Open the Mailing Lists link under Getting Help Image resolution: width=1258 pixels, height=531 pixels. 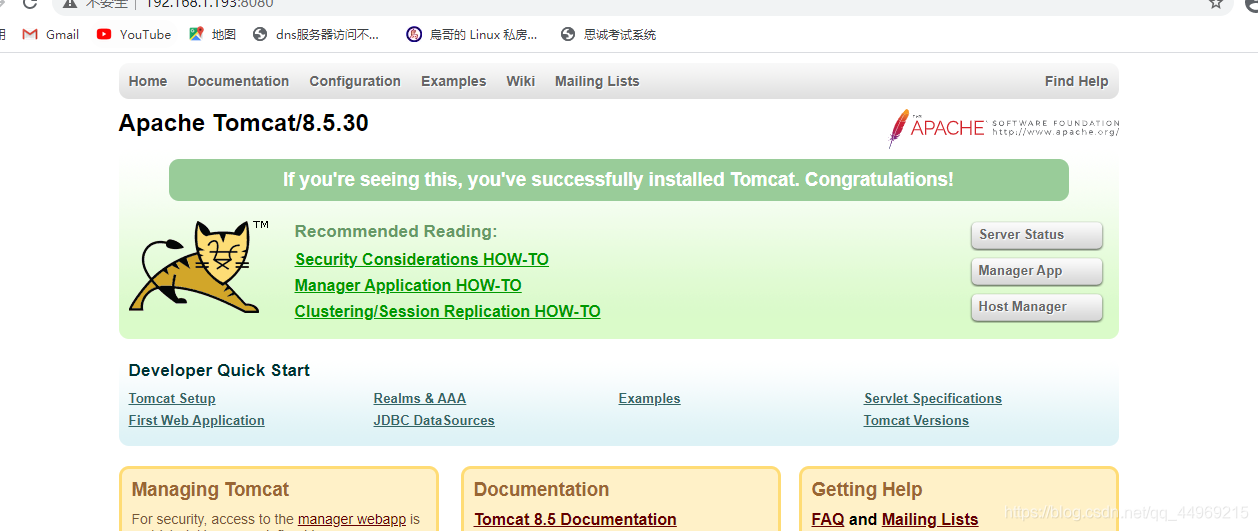coord(930,519)
